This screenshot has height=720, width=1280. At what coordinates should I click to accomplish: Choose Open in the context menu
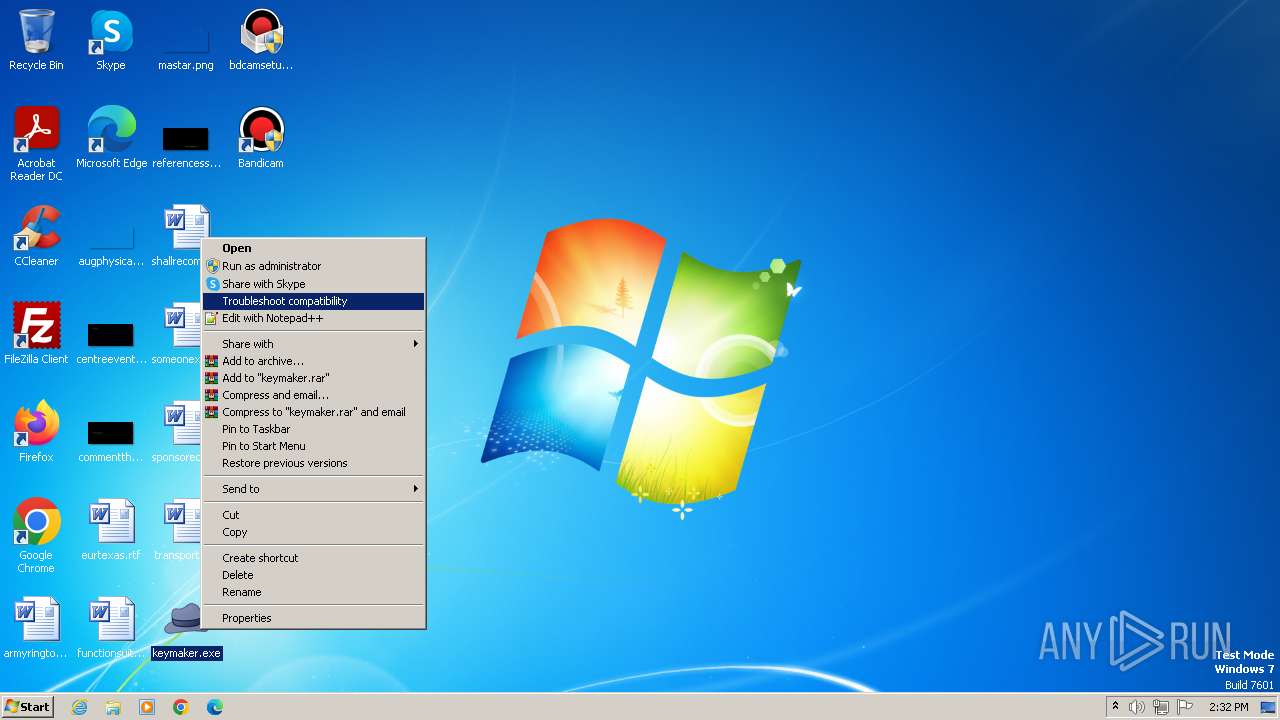pyautogui.click(x=314, y=248)
